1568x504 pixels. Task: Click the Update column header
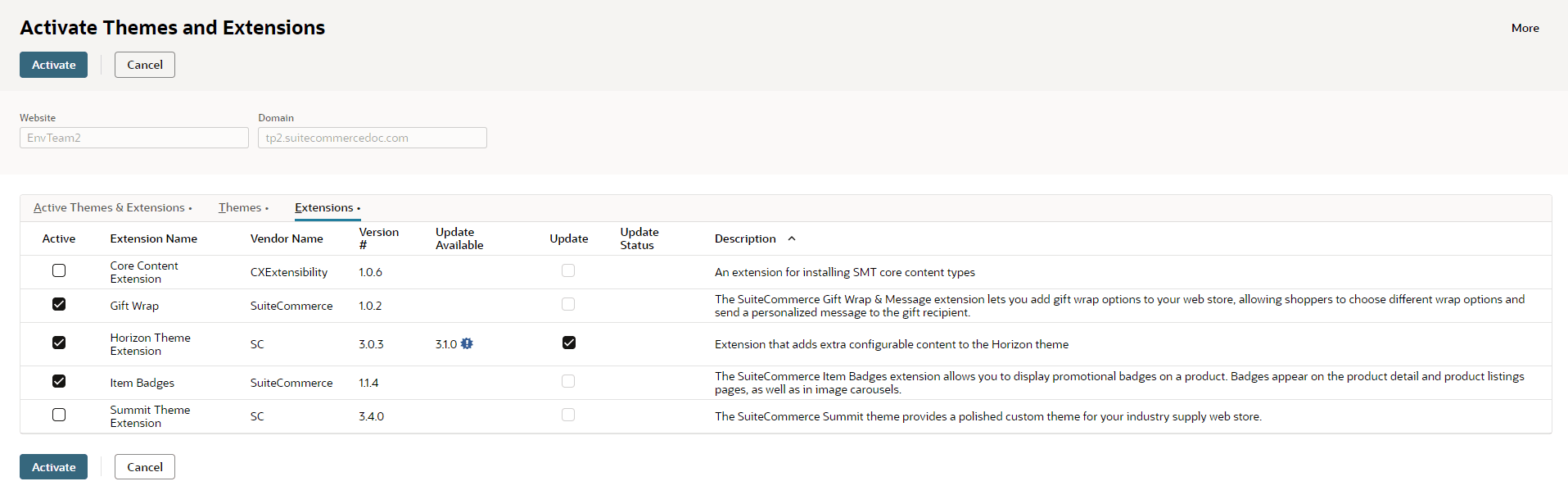[569, 238]
